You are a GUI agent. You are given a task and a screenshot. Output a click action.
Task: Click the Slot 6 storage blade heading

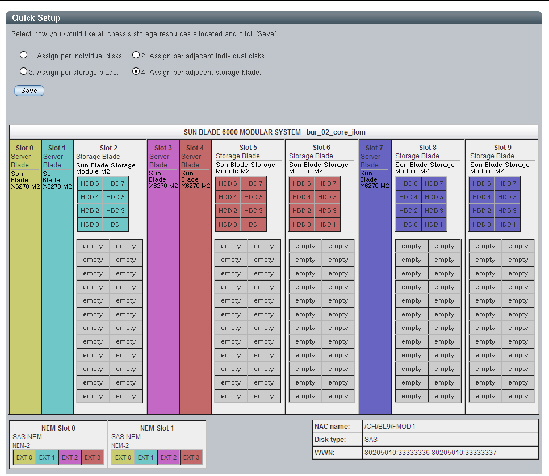click(321, 147)
